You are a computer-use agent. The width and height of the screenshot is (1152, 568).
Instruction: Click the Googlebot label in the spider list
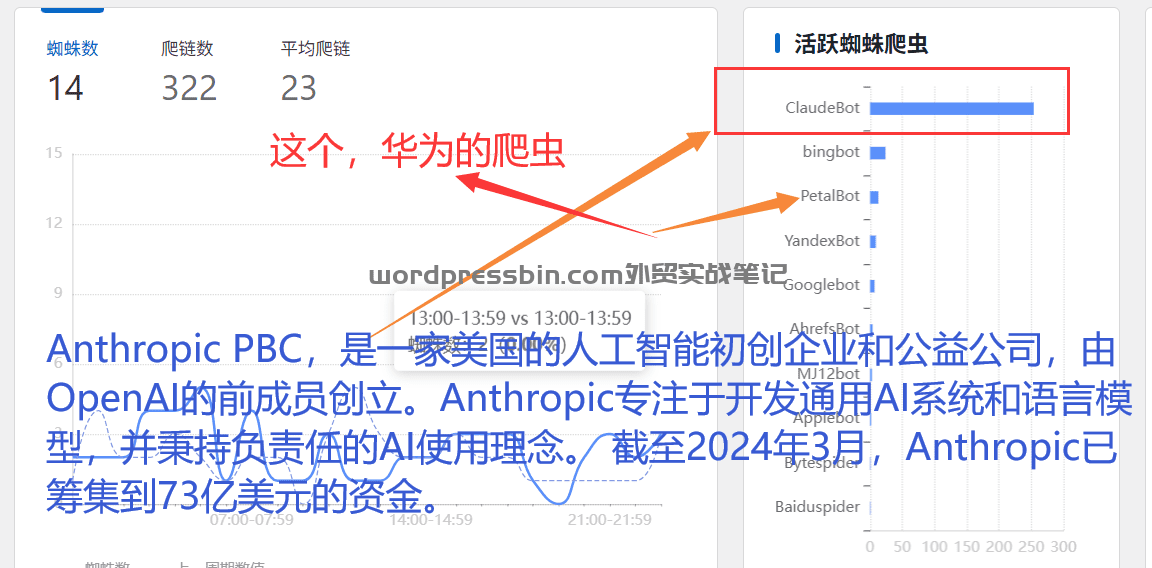tap(821, 285)
